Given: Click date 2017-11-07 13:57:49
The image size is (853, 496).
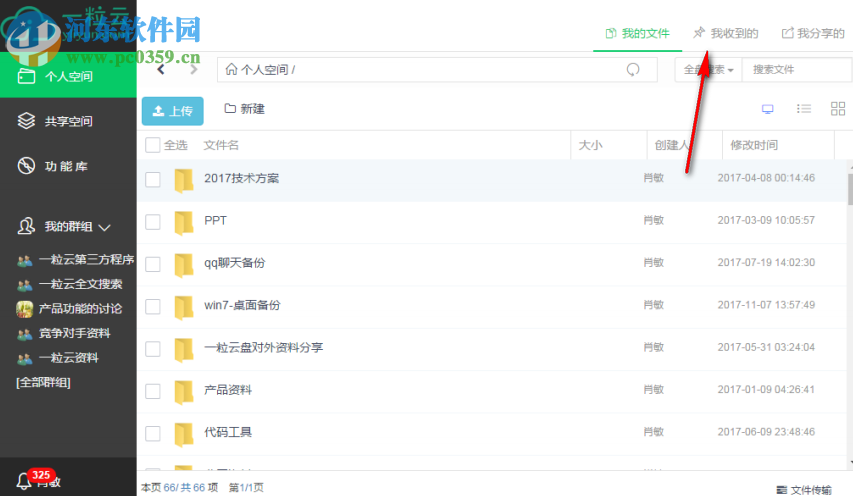Looking at the screenshot, I should coord(766,305).
